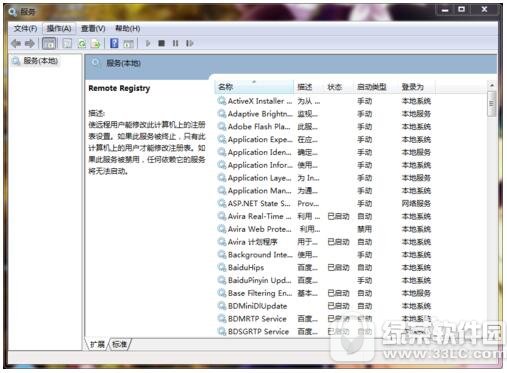507x373 pixels.
Task: Select the Avira 计划程序 service
Action: (x=324, y=242)
